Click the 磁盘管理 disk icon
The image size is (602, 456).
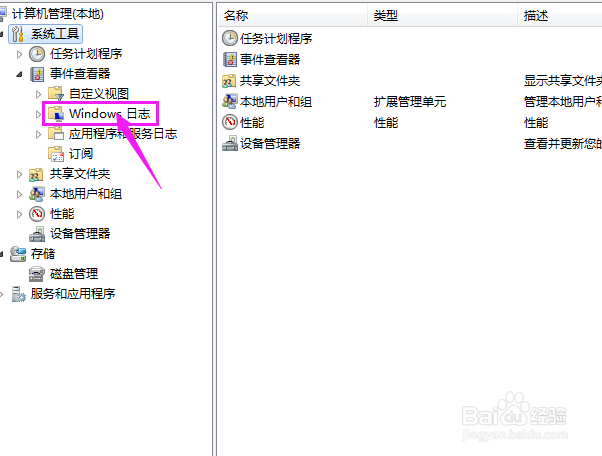pyautogui.click(x=37, y=274)
